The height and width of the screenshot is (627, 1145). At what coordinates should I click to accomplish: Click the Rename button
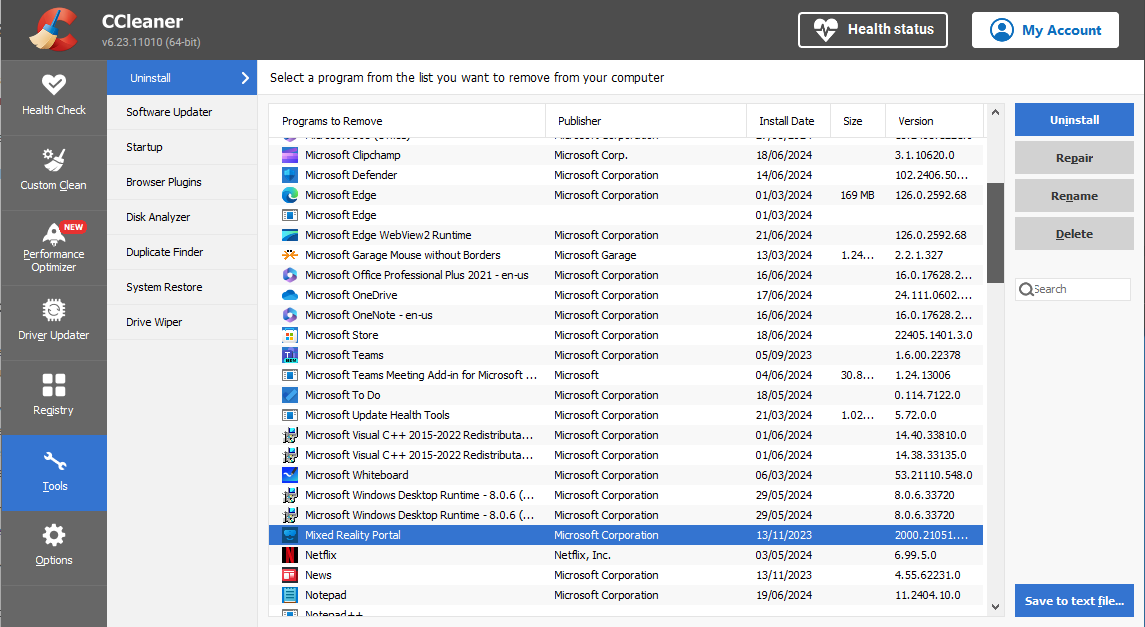(1074, 196)
